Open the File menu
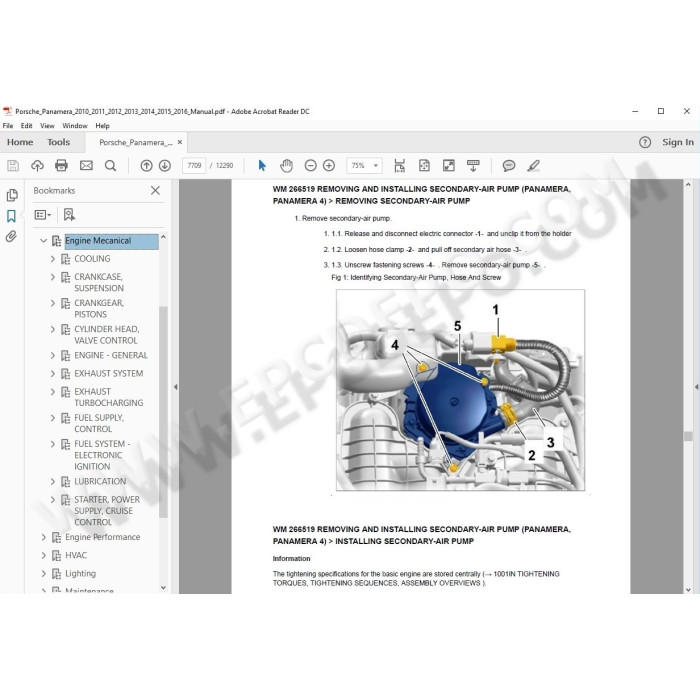This screenshot has width=700, height=700. click(x=8, y=126)
